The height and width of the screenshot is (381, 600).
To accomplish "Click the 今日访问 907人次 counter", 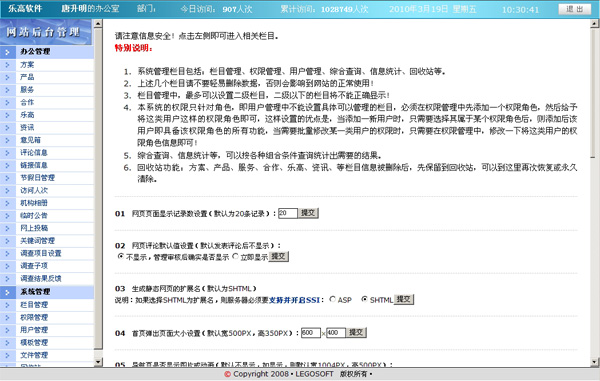I will coord(216,9).
